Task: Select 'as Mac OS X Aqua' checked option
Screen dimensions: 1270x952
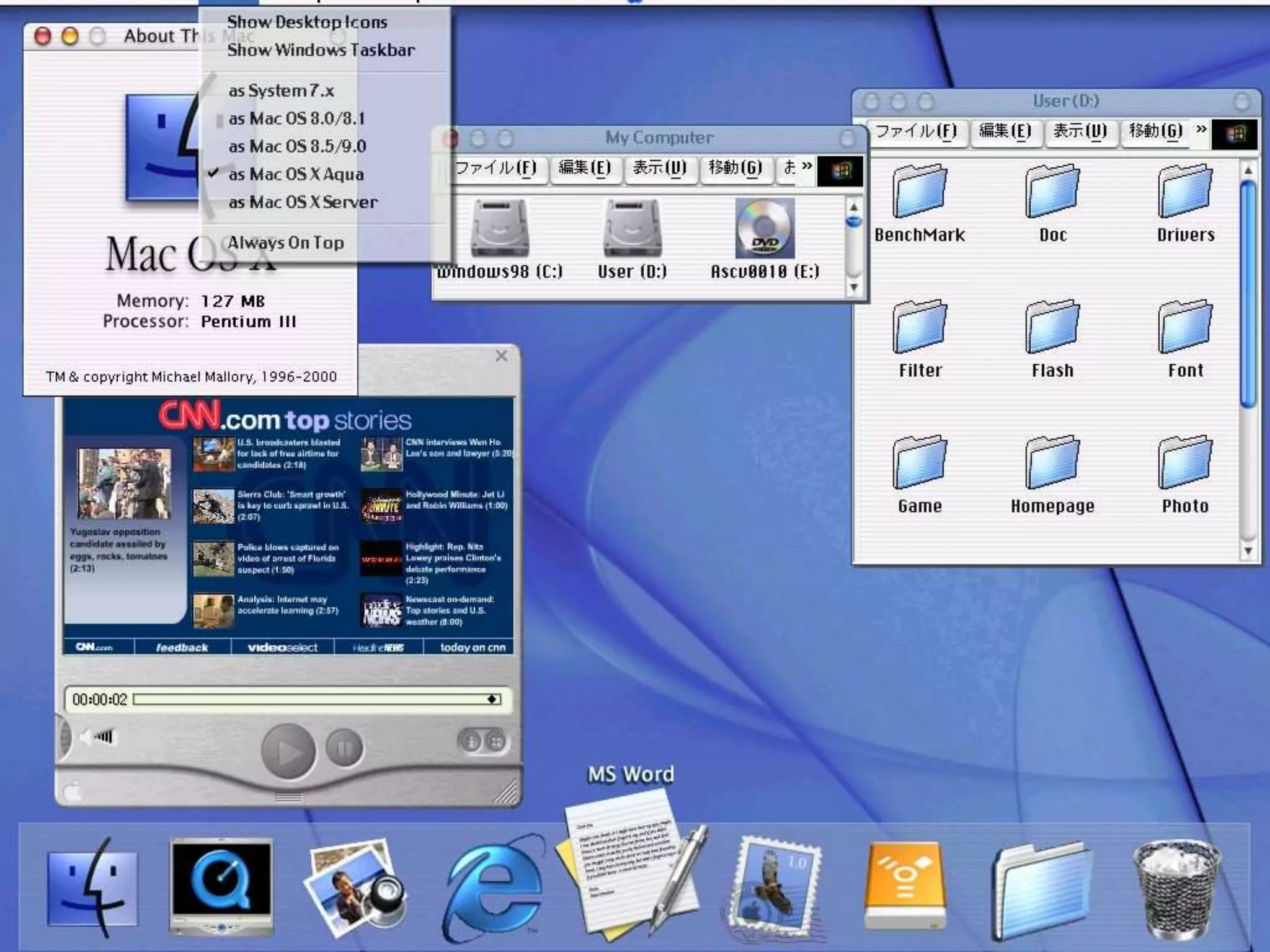Action: (x=296, y=175)
